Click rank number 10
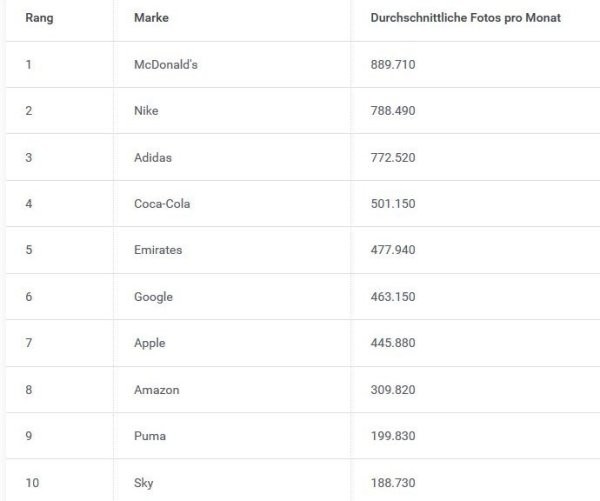 (x=32, y=483)
